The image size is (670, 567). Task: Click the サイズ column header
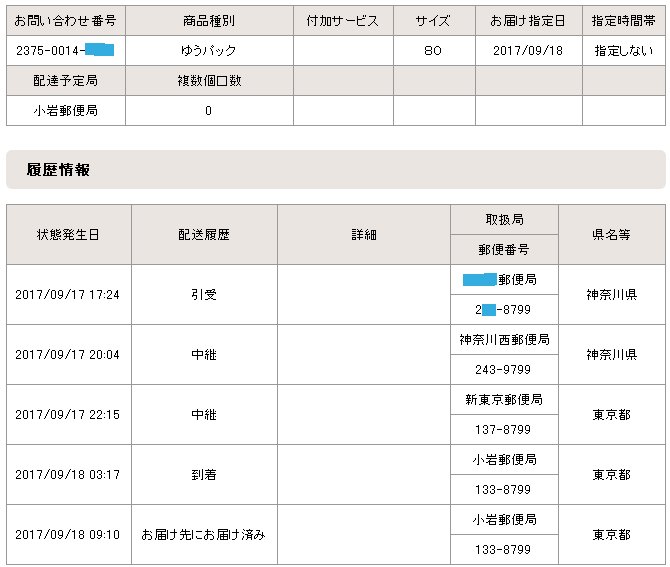pyautogui.click(x=434, y=21)
